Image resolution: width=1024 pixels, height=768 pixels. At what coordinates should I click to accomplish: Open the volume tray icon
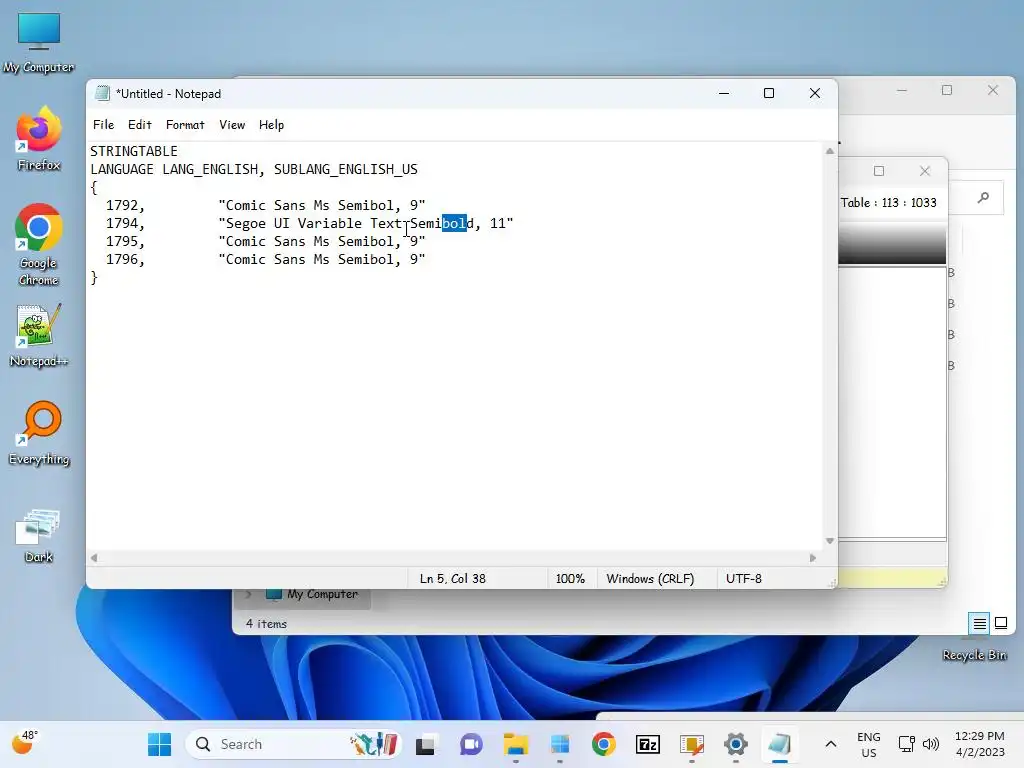931,744
